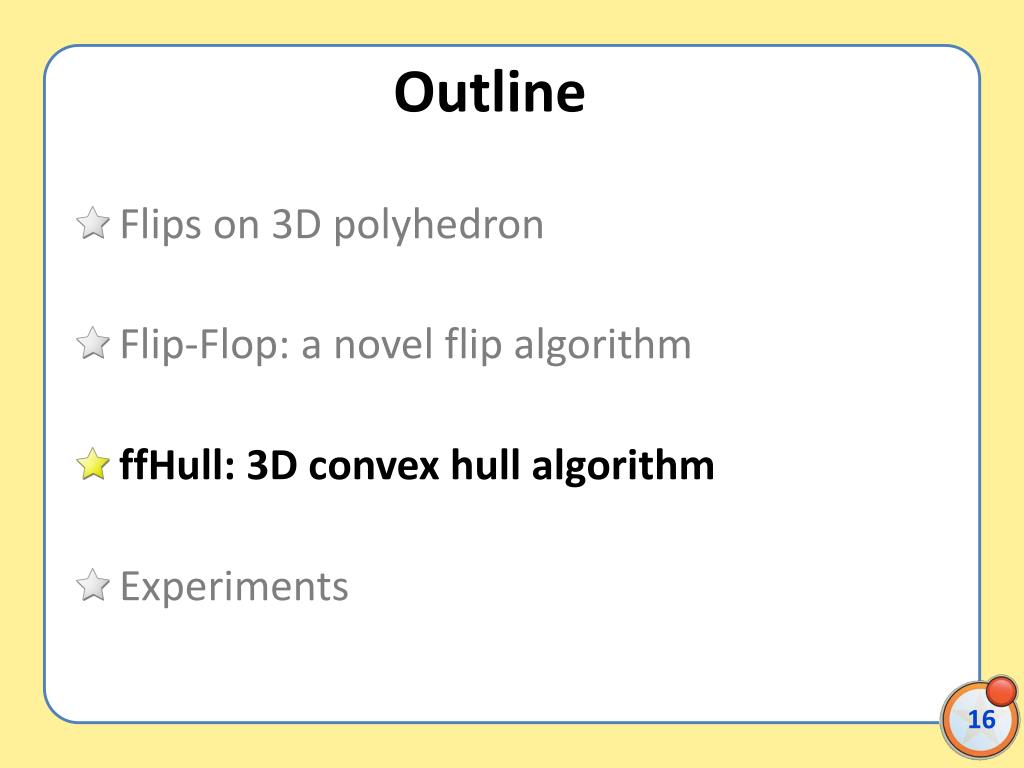Click the word polyhedron in the first bullet
Screen dimensions: 1024x768
pyautogui.click(x=438, y=226)
